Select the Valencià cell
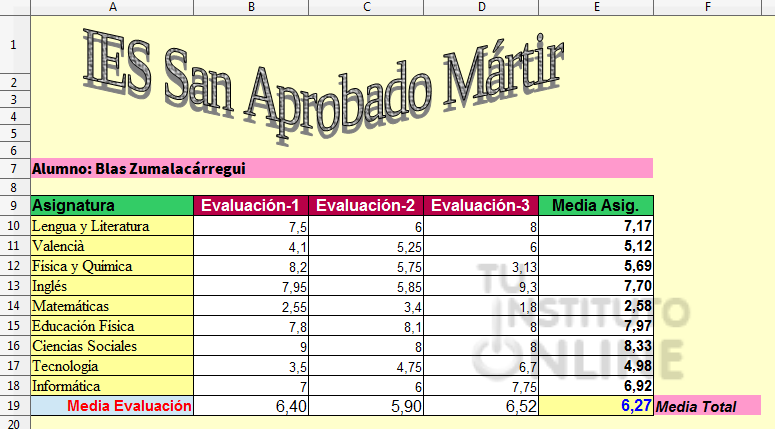The height and width of the screenshot is (429, 775). point(112,246)
